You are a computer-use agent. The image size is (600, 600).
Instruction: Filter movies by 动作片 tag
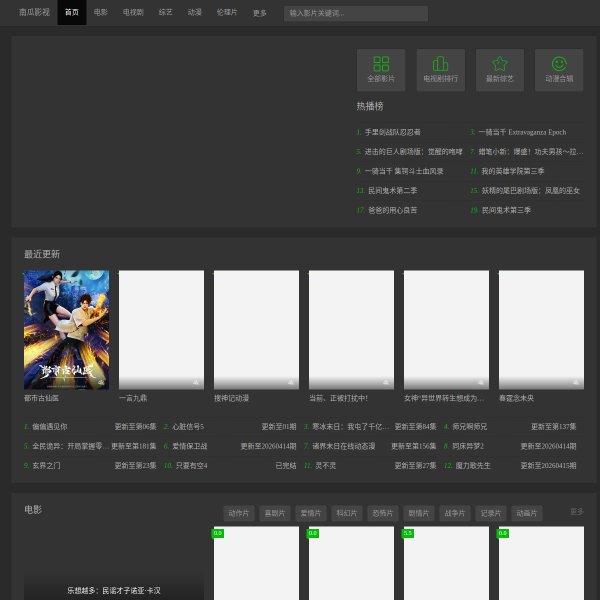coord(239,513)
